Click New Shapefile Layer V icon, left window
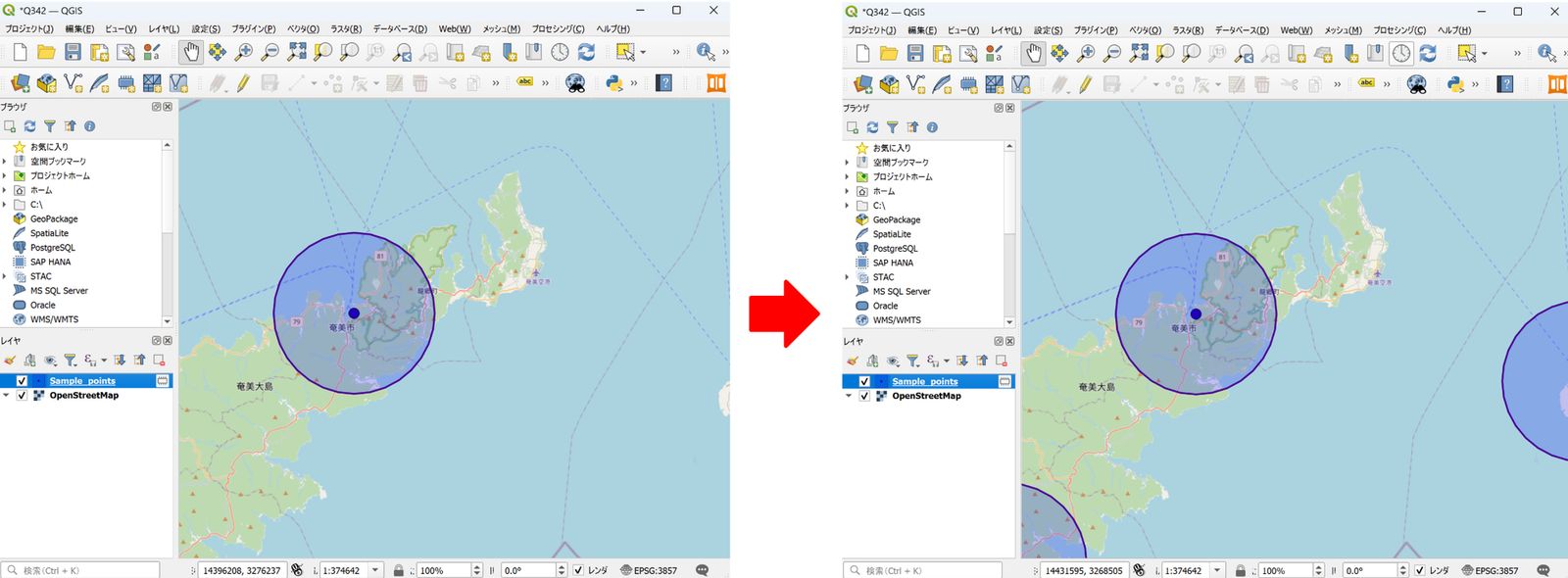The width and height of the screenshot is (1568, 578). pyautogui.click(x=73, y=83)
